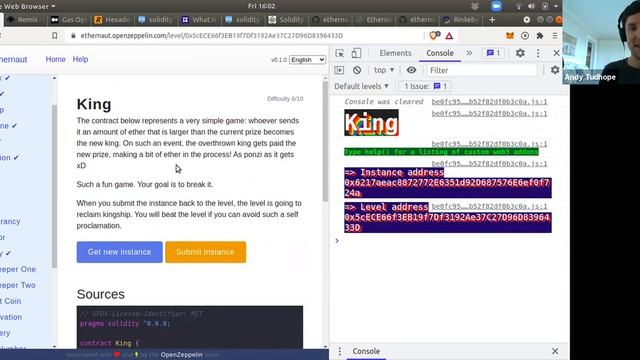Screen dimensions: 640x360
Task: Open the vation level in sidebar
Action: click(11, 317)
